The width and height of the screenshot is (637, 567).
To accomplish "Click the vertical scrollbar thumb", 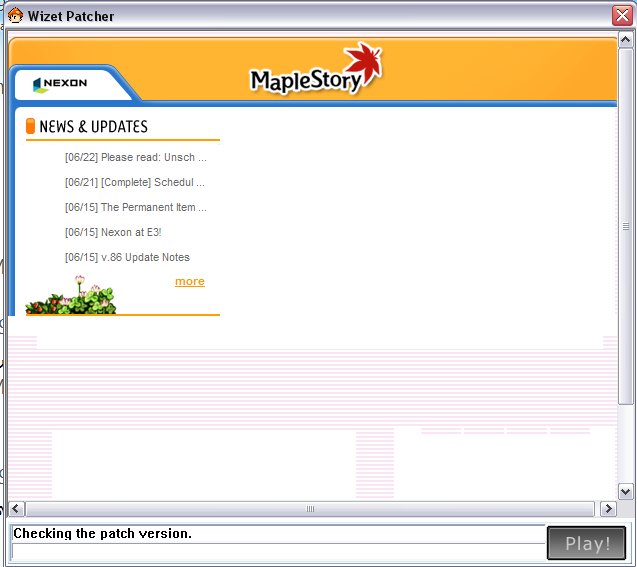I will [625, 226].
